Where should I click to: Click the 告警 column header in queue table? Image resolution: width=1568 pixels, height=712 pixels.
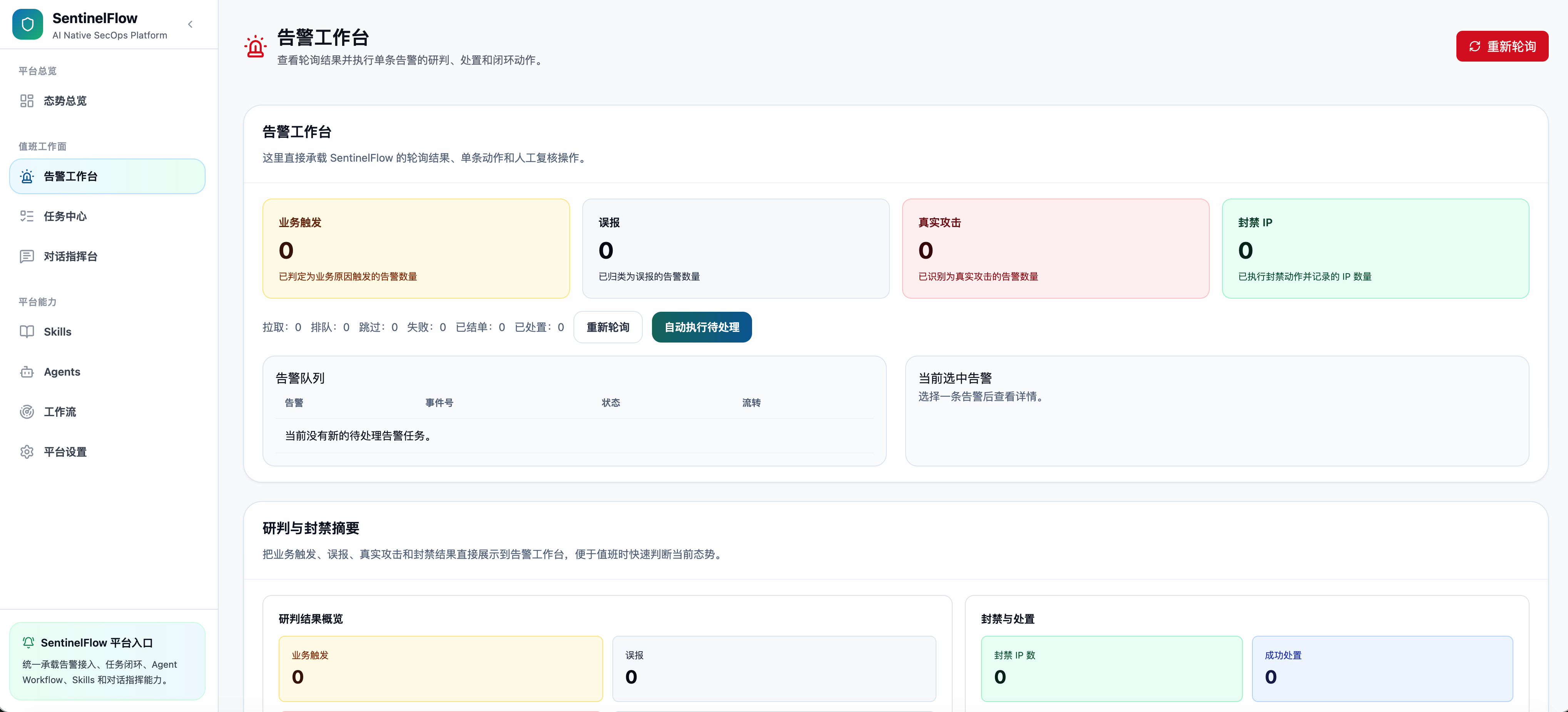294,403
